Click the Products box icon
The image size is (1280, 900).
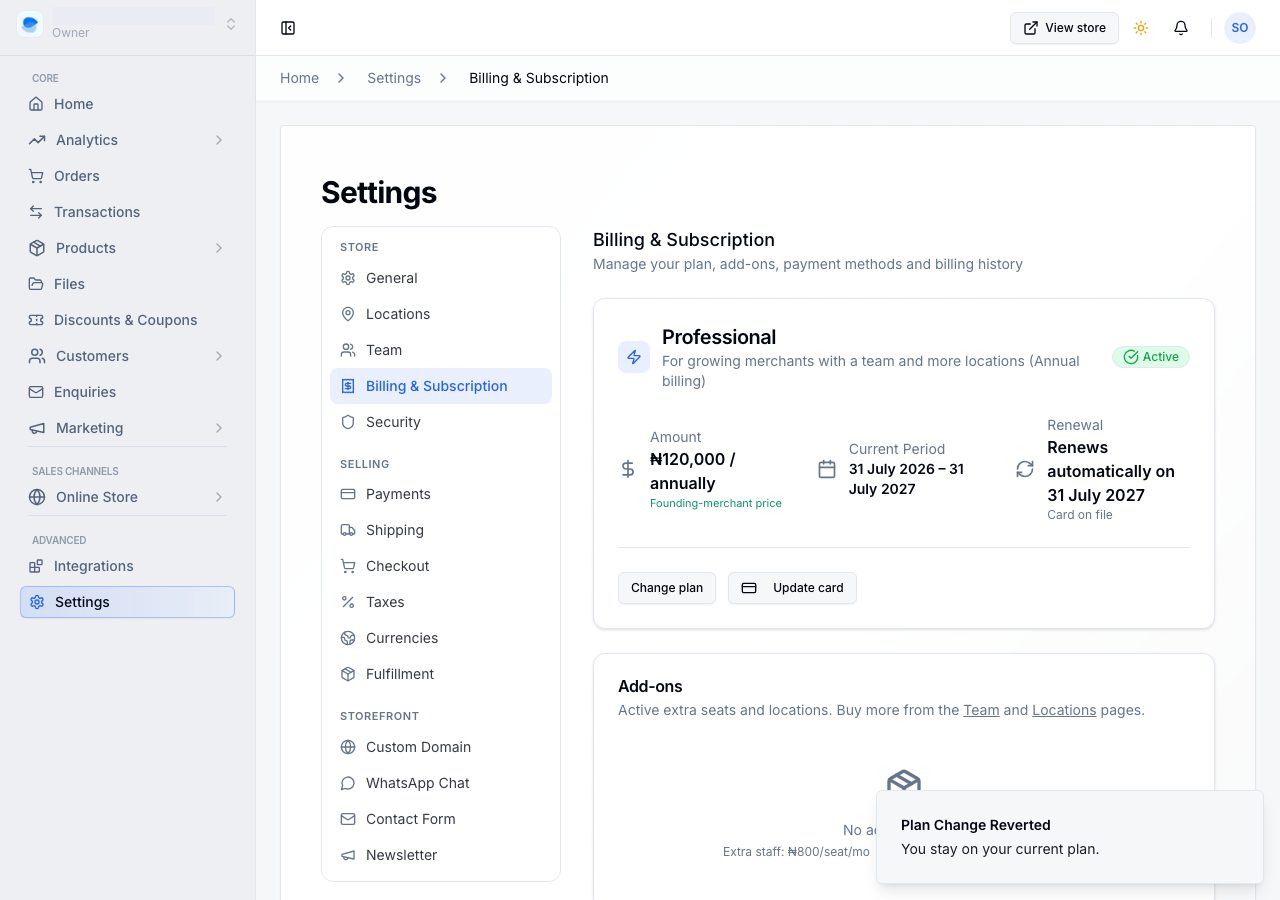[x=37, y=248]
